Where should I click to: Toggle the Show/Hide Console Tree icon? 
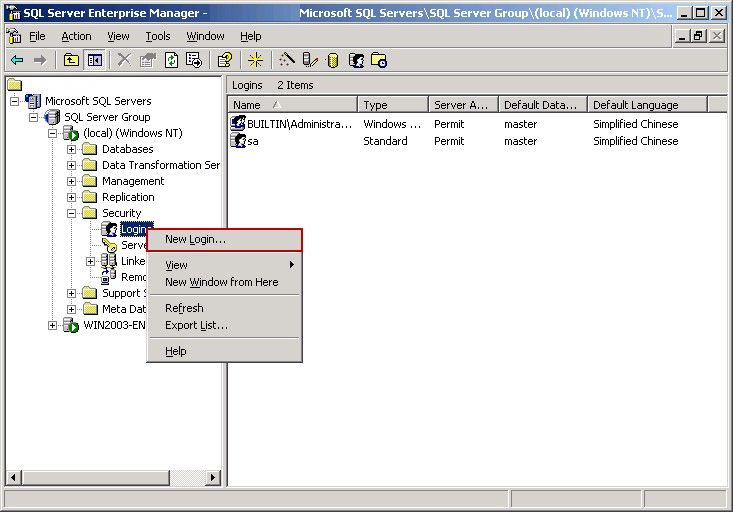tap(95, 60)
